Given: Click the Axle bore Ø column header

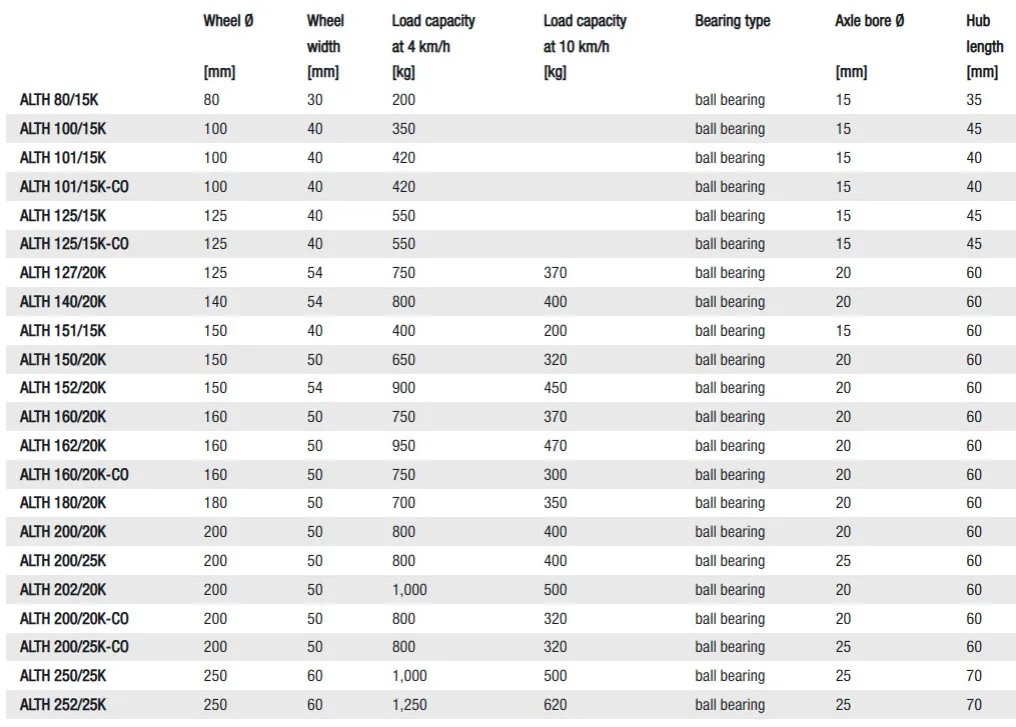Looking at the screenshot, I should (x=870, y=21).
